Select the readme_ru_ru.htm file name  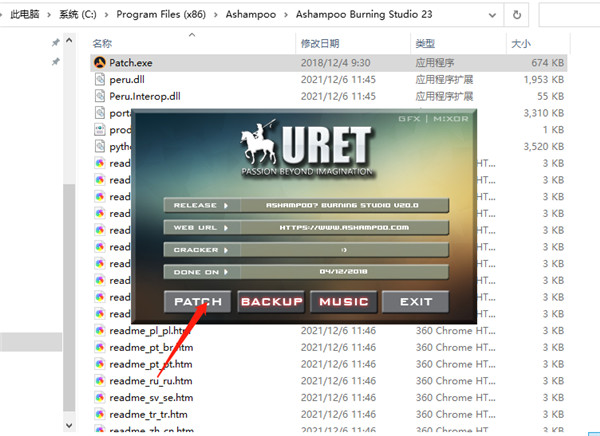pyautogui.click(x=151, y=381)
